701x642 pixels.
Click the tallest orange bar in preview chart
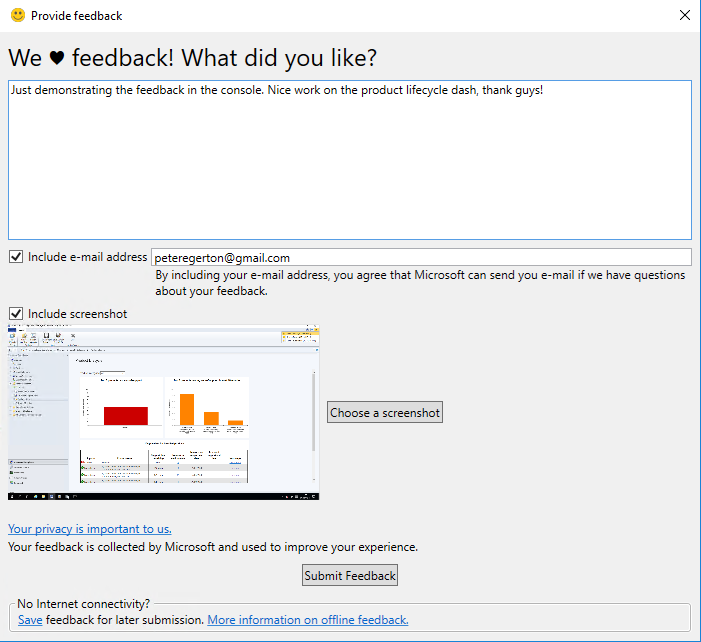pyautogui.click(x=186, y=410)
